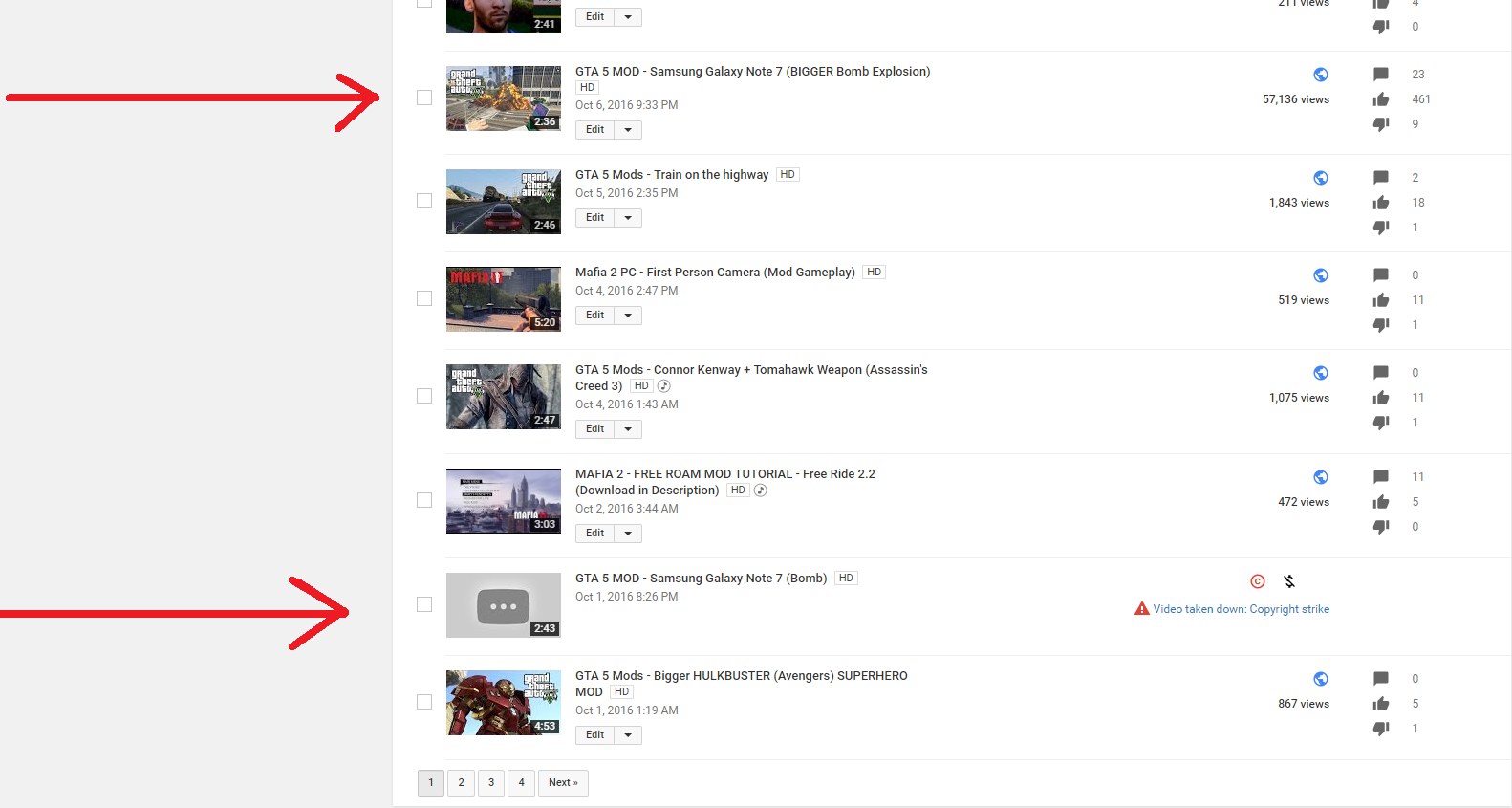Expand Edit dropdown arrow for FREE ROAM MOD TUTORIAL
This screenshot has width=1512, height=808.
[x=628, y=534]
